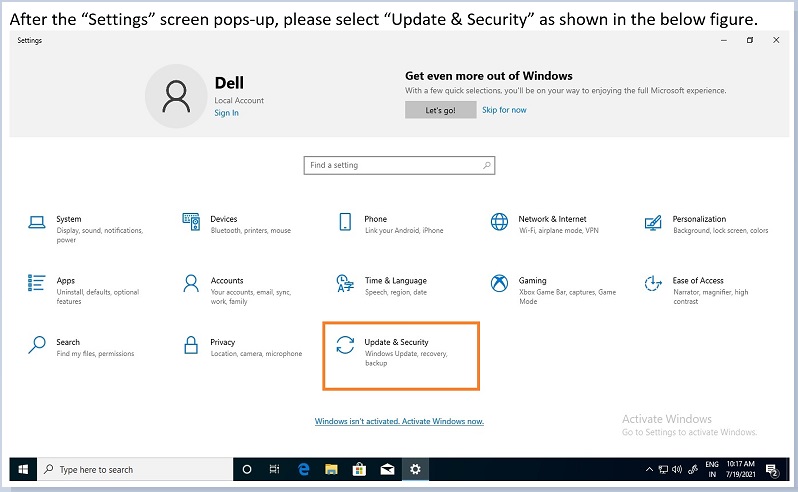Screen dimensions: 798x492
Task: Click 'Windows Update, recovery, backup' description
Action: pyautogui.click(x=406, y=358)
